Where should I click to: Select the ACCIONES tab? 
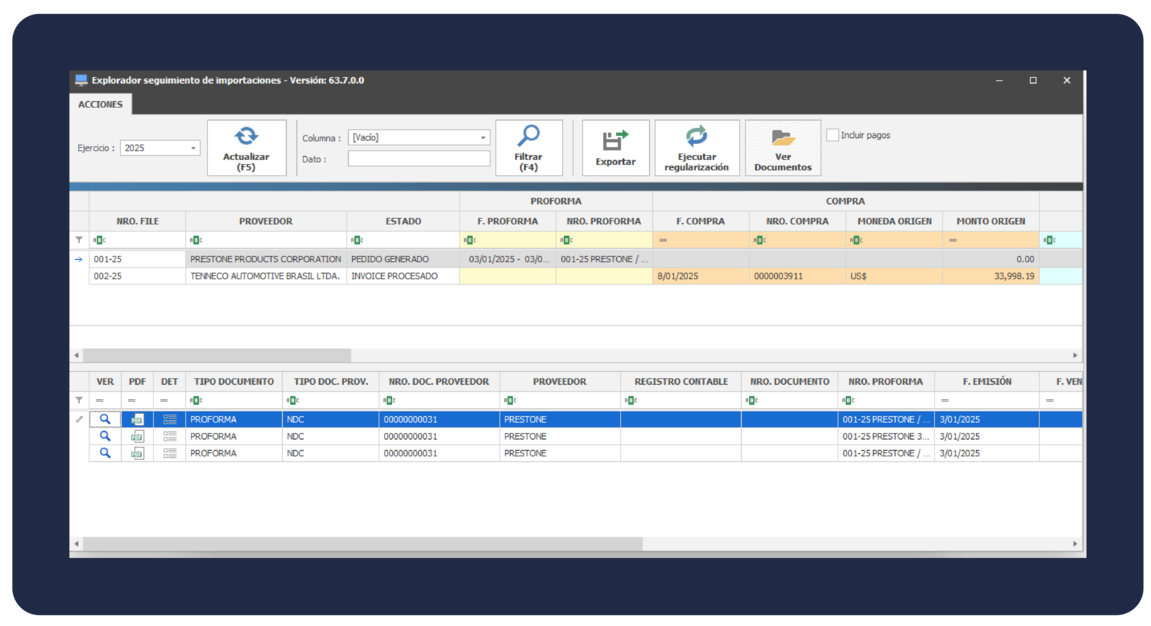tap(100, 104)
